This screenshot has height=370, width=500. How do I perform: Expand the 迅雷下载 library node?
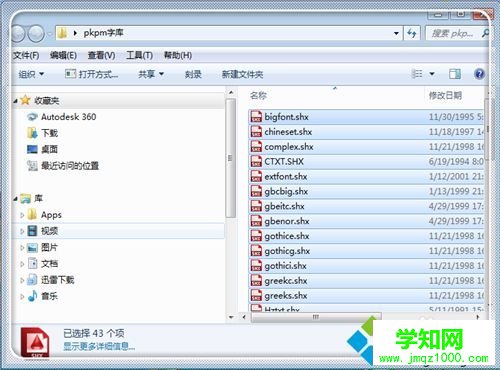pos(22,280)
